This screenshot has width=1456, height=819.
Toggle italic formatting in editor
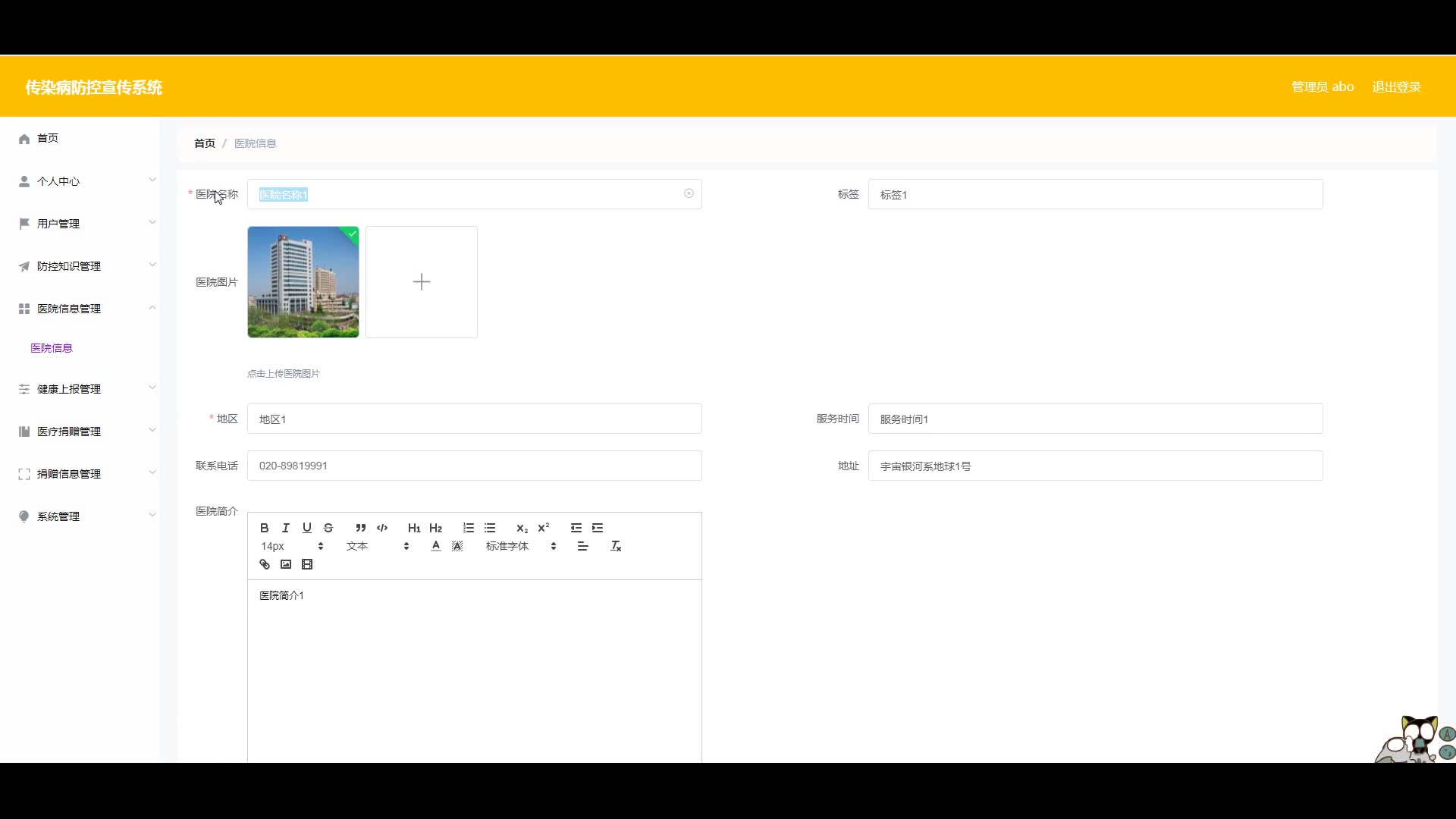coord(286,528)
